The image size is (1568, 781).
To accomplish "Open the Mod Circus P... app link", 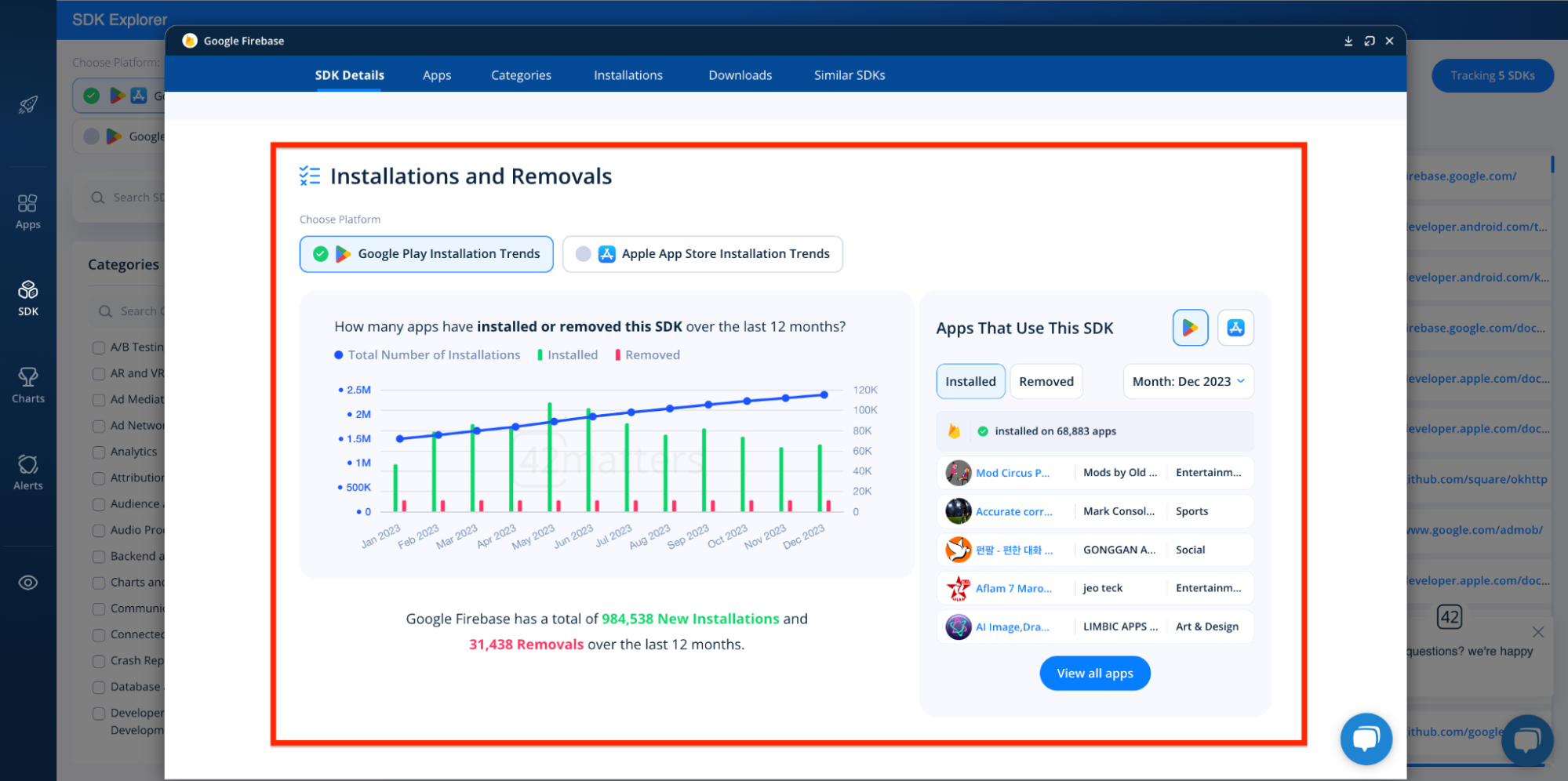I will pos(1013,473).
